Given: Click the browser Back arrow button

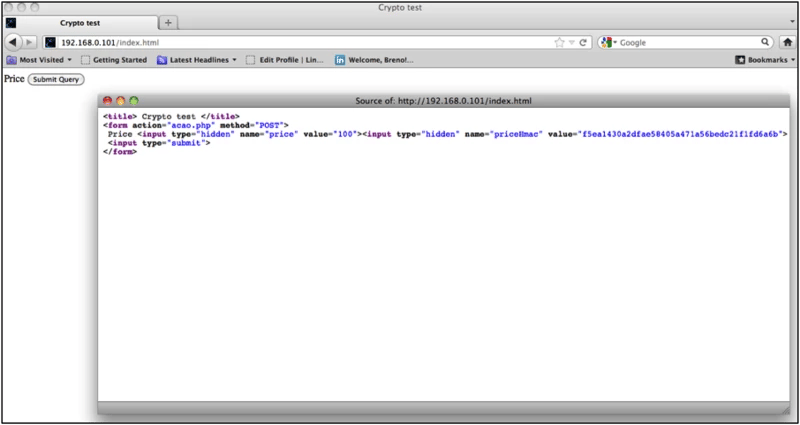Looking at the screenshot, I should (x=14, y=42).
